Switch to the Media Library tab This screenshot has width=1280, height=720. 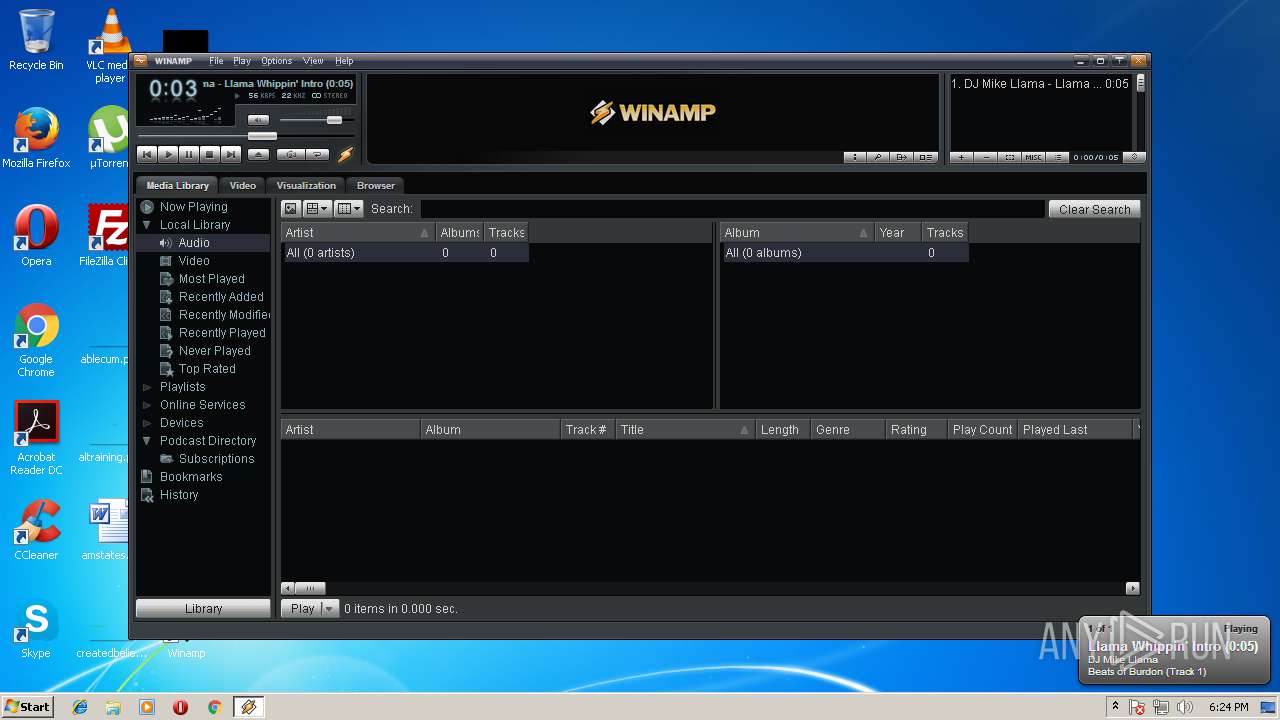coord(177,185)
